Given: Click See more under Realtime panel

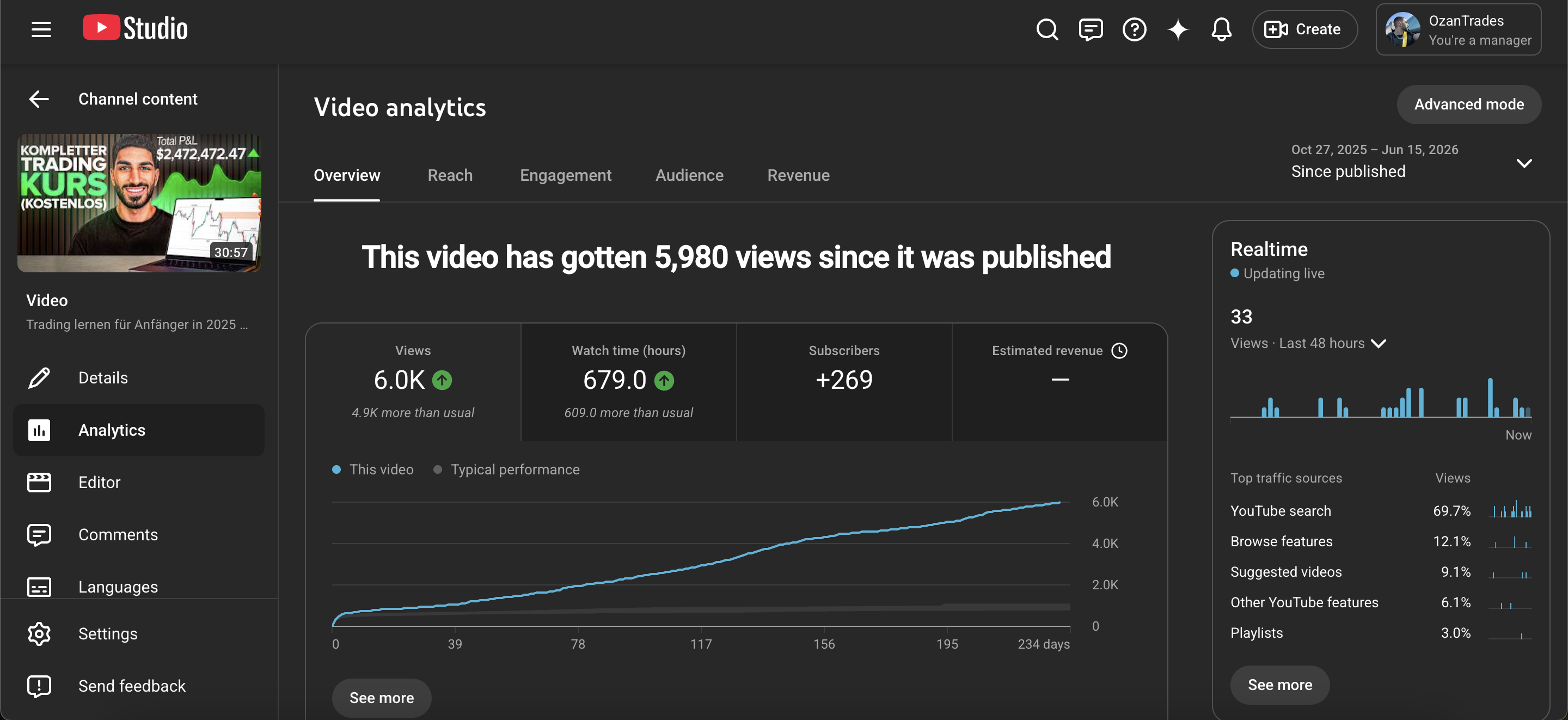Looking at the screenshot, I should point(1279,685).
